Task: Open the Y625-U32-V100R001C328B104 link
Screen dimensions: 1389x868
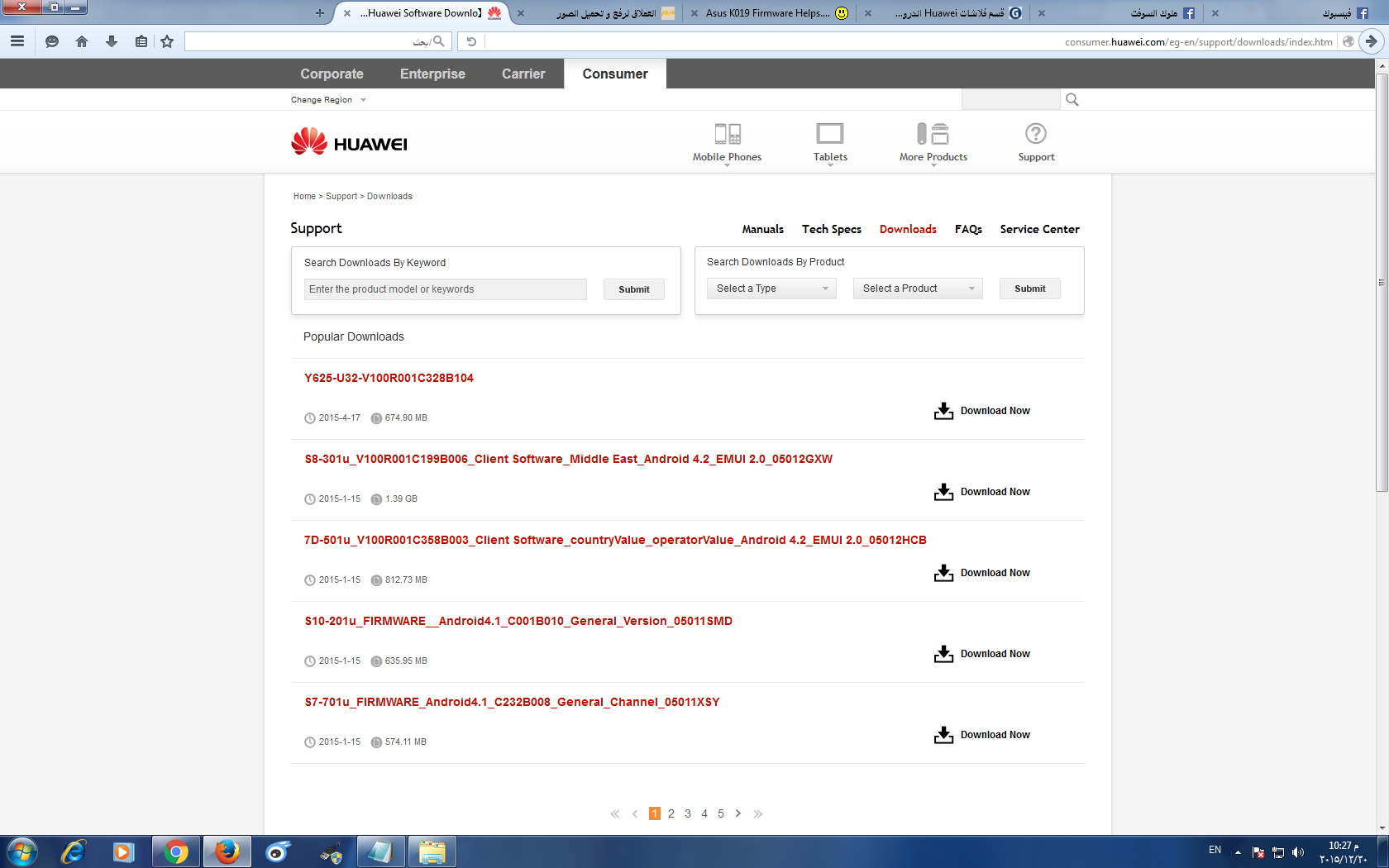Action: tap(389, 378)
